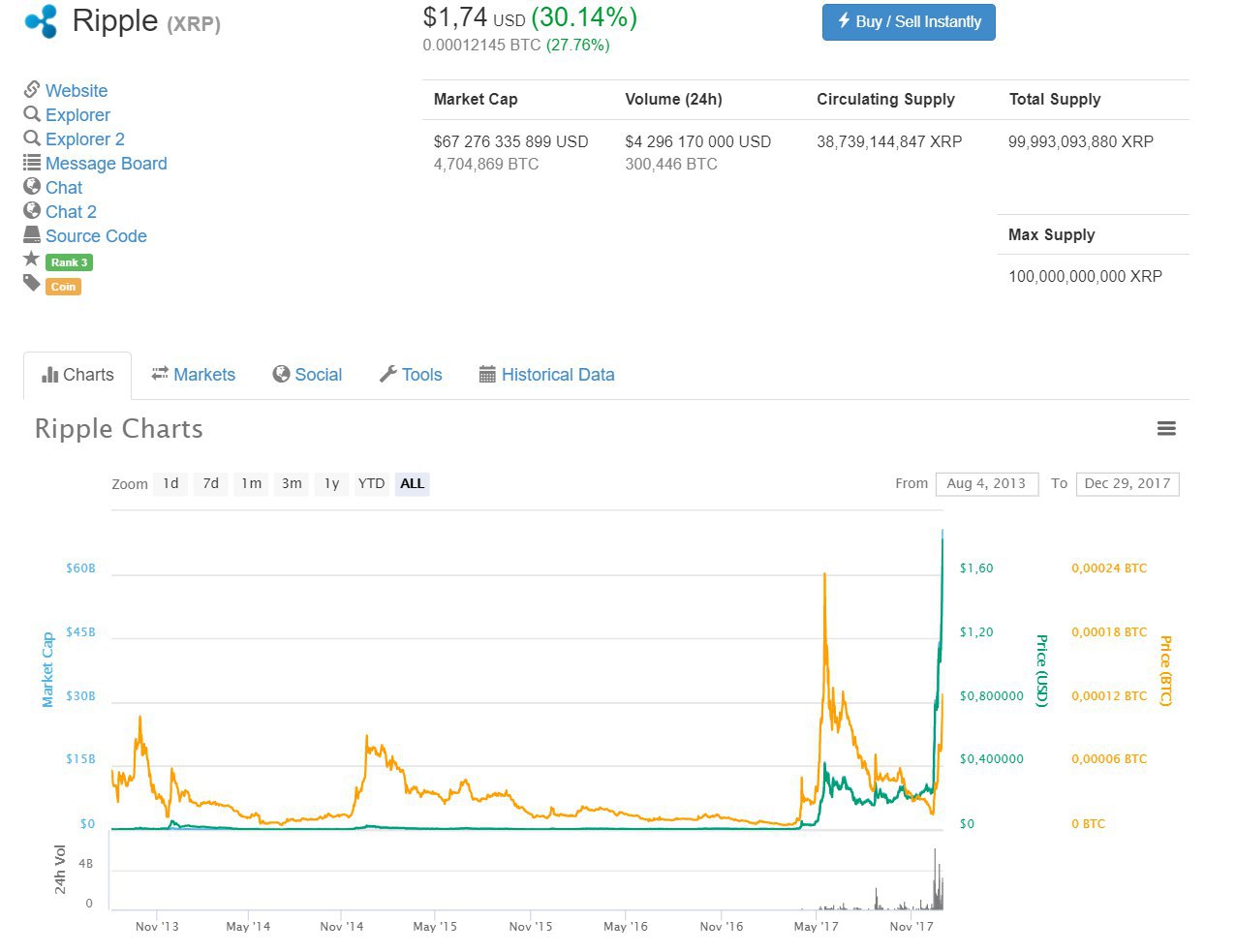The image size is (1236, 952).
Task: Set chart zoom to 1d
Action: coord(170,483)
